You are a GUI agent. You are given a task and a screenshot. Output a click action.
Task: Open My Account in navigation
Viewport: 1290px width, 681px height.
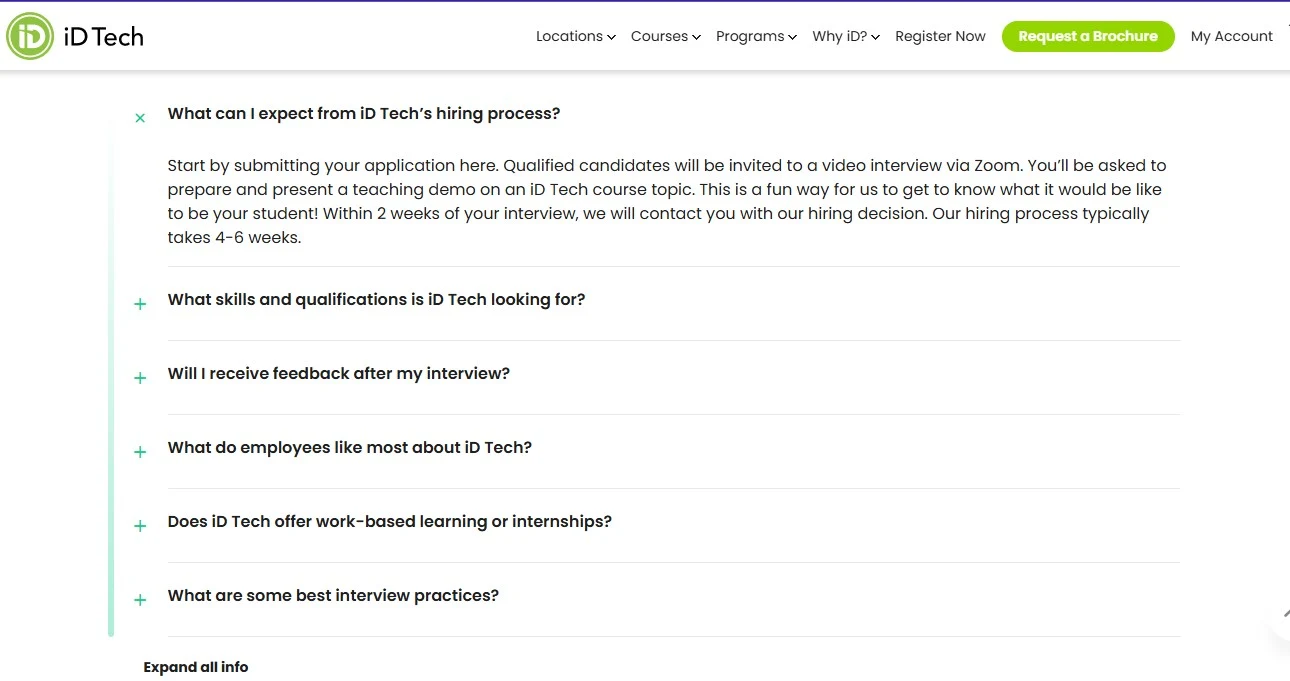[x=1231, y=36]
